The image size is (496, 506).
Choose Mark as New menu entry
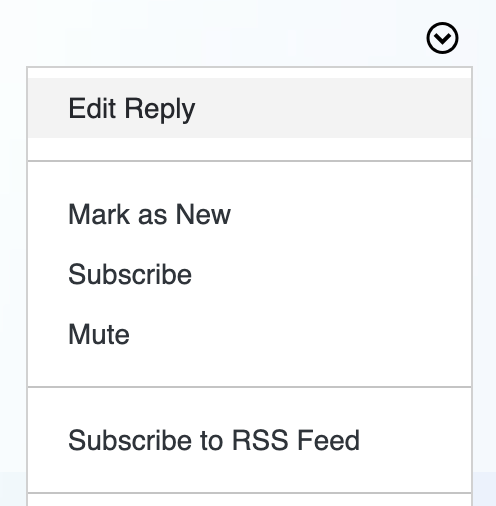pos(249,214)
